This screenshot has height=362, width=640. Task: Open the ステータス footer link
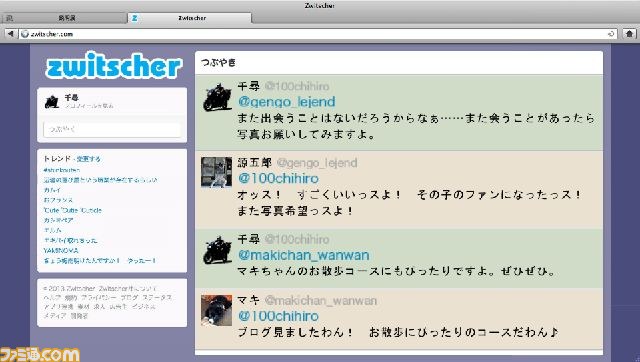point(157,298)
